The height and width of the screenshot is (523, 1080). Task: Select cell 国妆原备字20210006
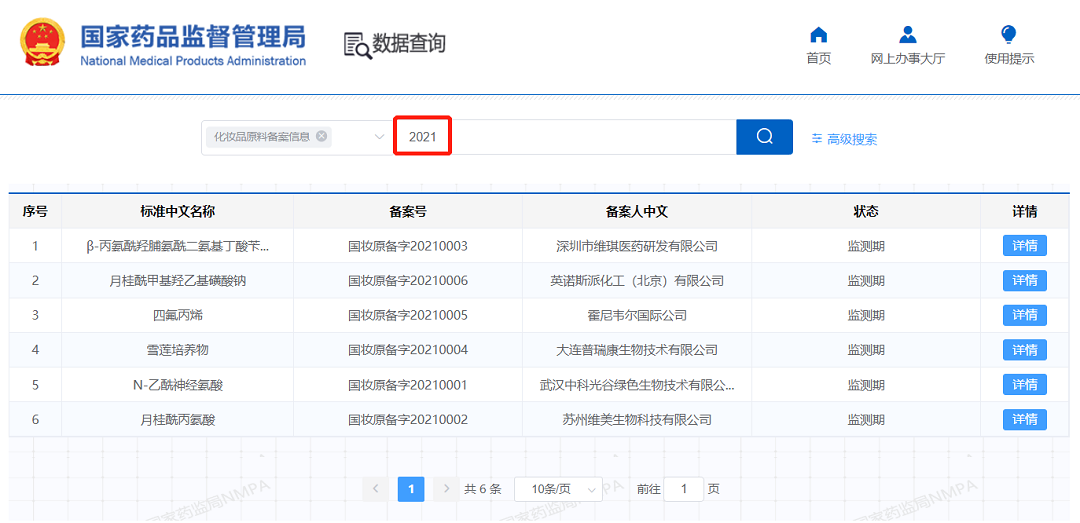click(x=408, y=280)
